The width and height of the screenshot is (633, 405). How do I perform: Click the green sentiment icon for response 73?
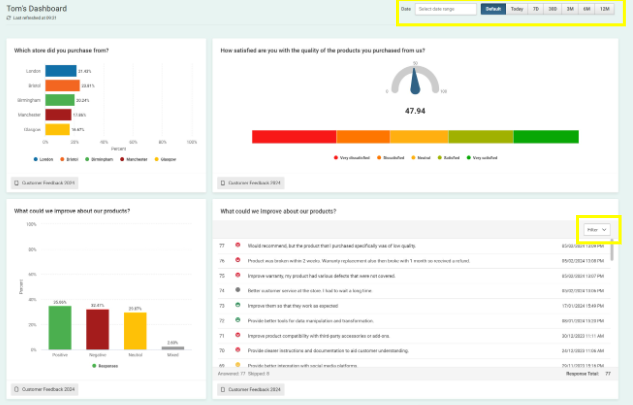pyautogui.click(x=238, y=304)
